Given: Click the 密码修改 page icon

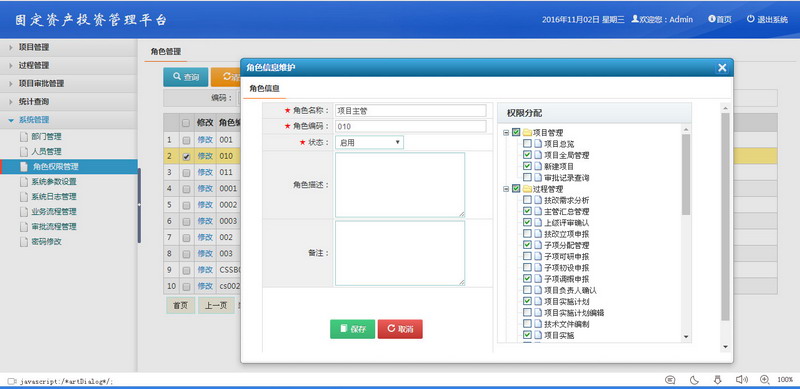Looking at the screenshot, I should (23, 241).
